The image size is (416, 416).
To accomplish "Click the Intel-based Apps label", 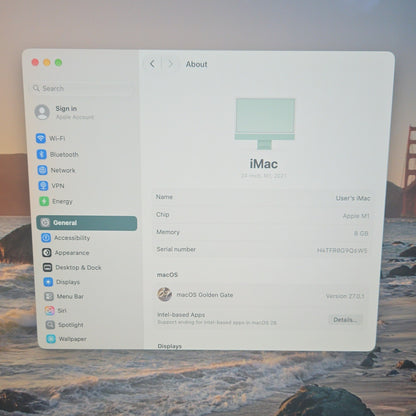I will (181, 315).
